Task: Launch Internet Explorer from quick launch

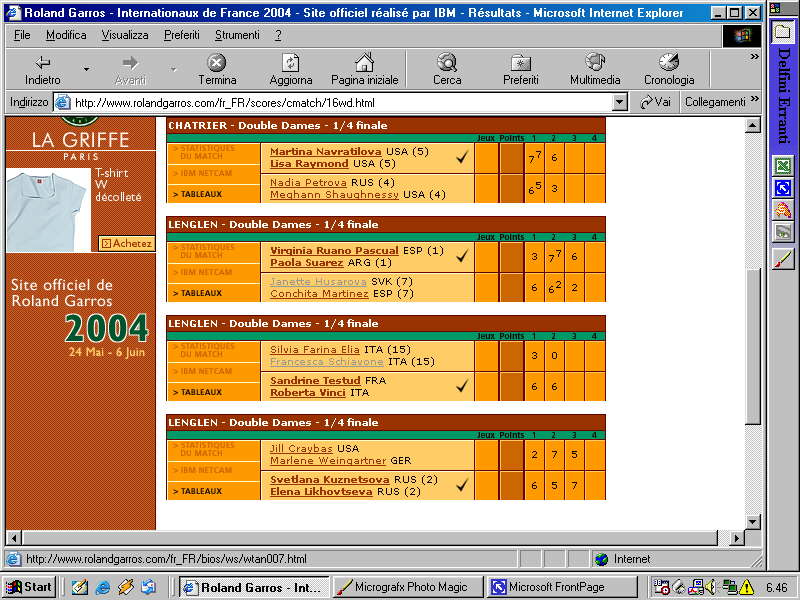Action: click(103, 587)
